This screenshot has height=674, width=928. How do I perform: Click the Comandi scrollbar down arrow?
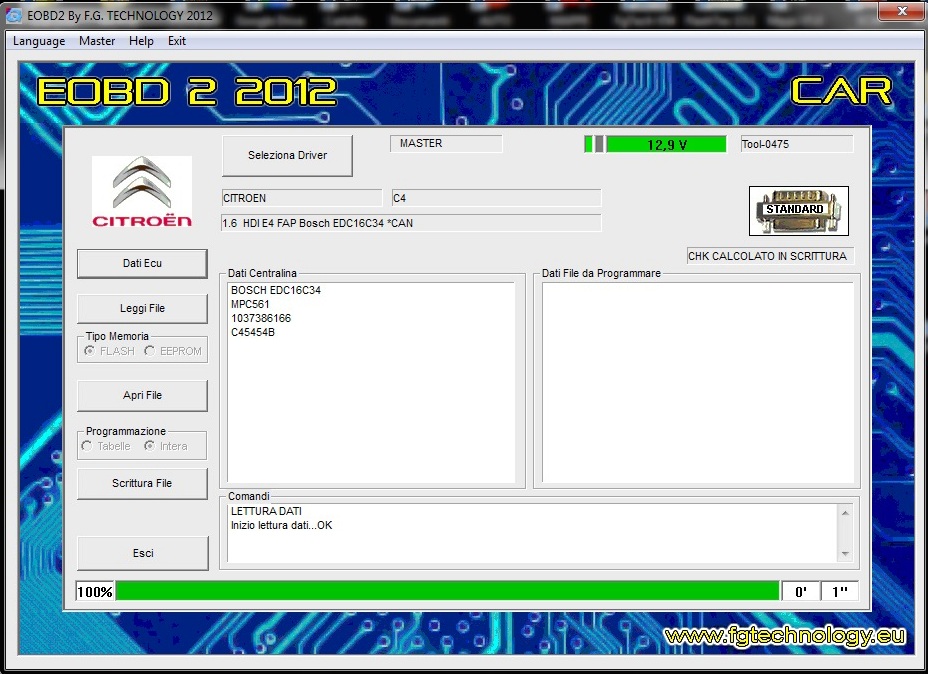(845, 554)
